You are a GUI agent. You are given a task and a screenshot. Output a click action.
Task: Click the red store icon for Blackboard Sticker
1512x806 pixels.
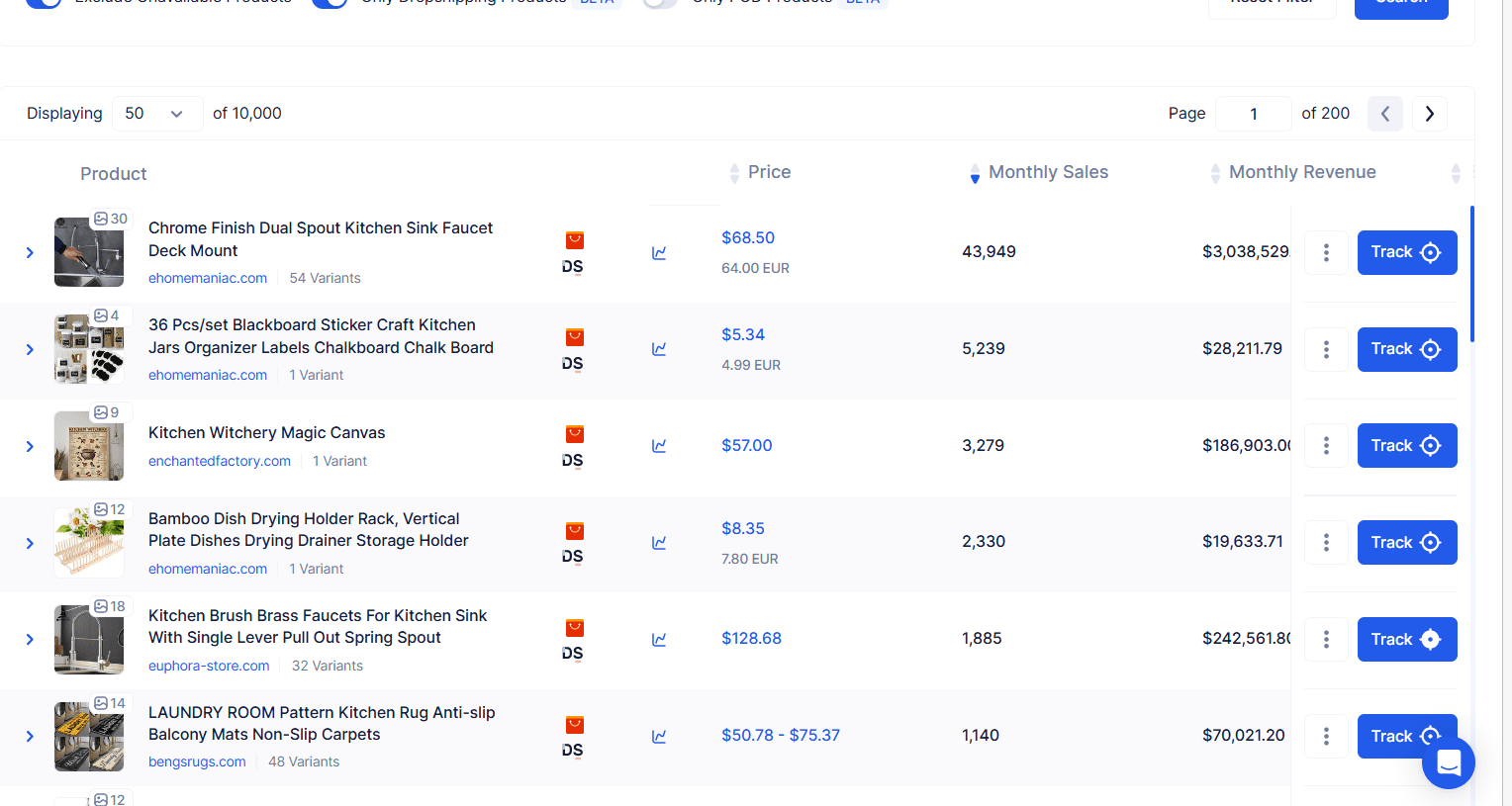pos(575,337)
